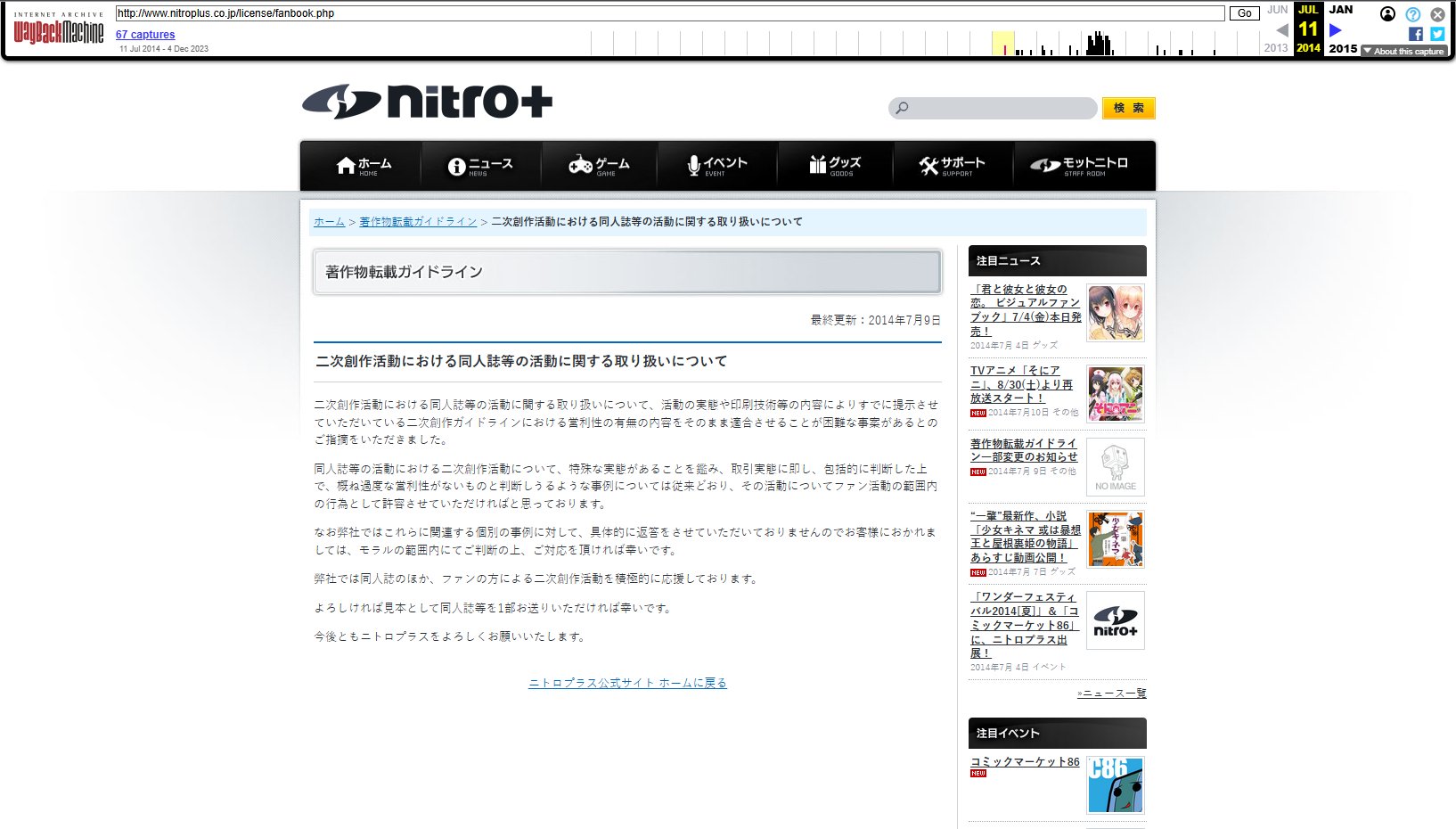Click the NO IMAGE placeholder thumbnail
Image resolution: width=1456 pixels, height=829 pixels.
pyautogui.click(x=1116, y=467)
